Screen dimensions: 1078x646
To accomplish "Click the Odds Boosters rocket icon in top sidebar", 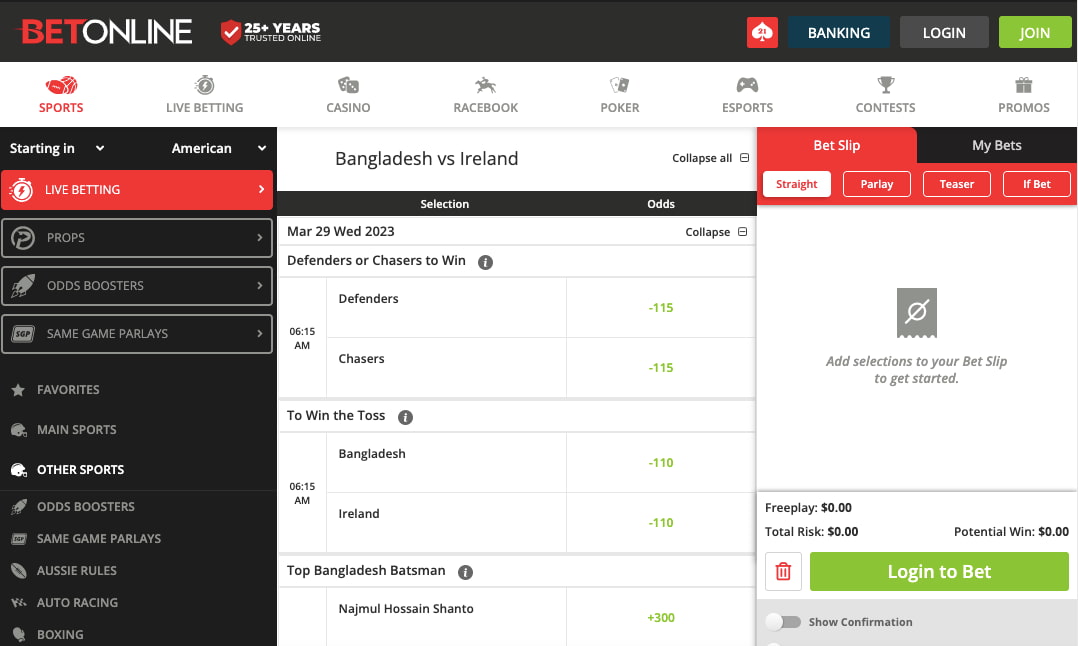I will [23, 286].
